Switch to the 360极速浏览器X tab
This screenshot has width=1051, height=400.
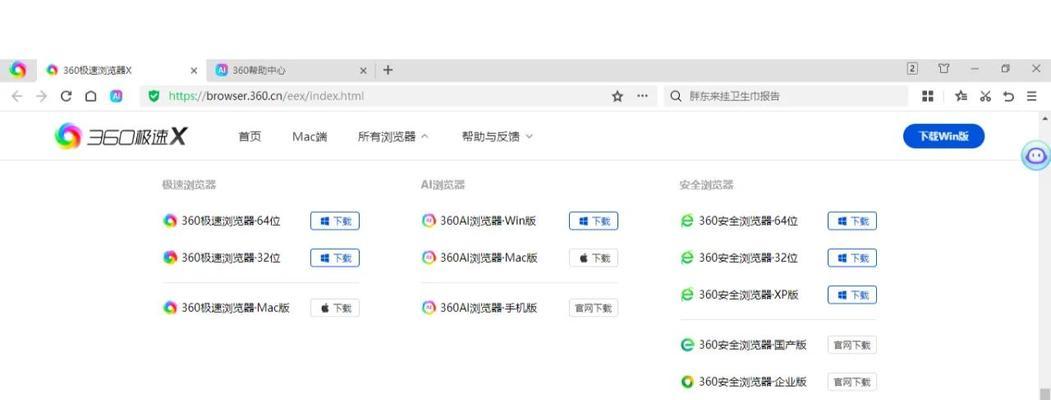pyautogui.click(x=121, y=70)
